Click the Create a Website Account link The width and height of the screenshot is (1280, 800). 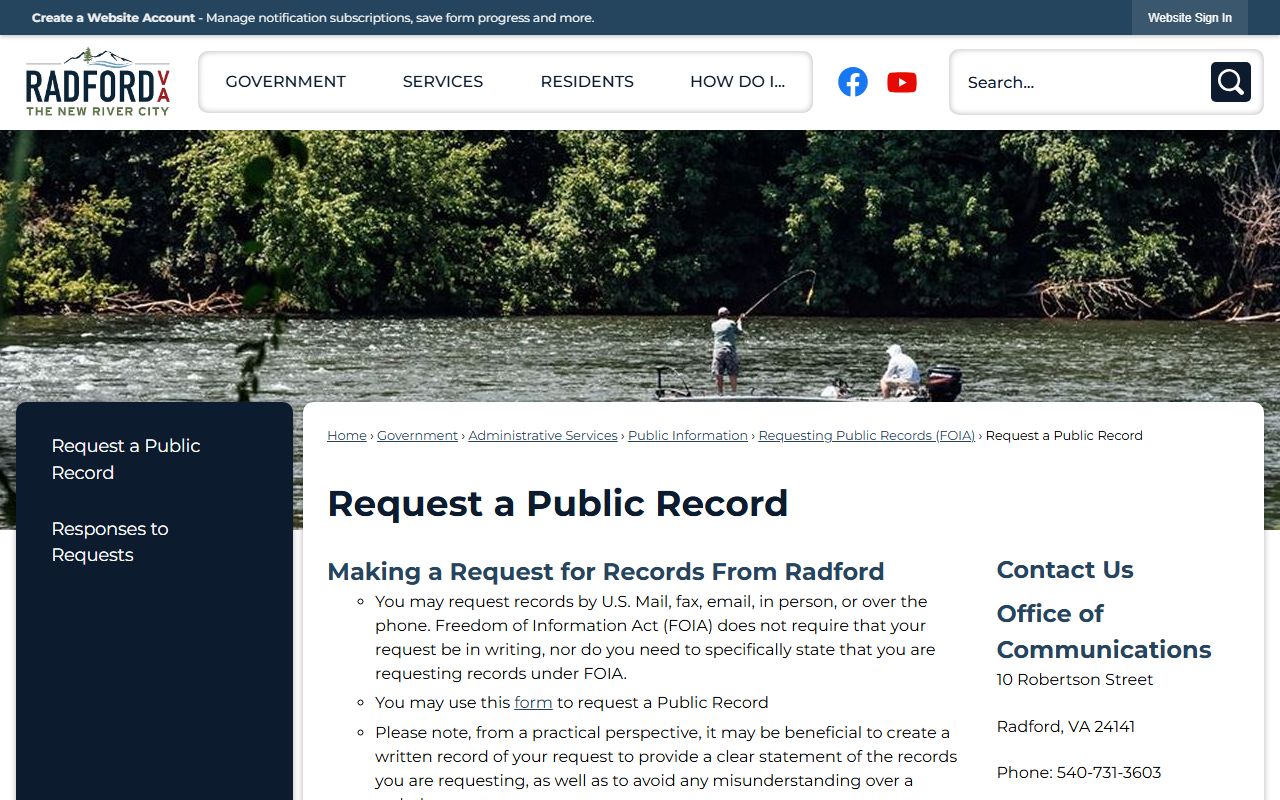point(114,18)
